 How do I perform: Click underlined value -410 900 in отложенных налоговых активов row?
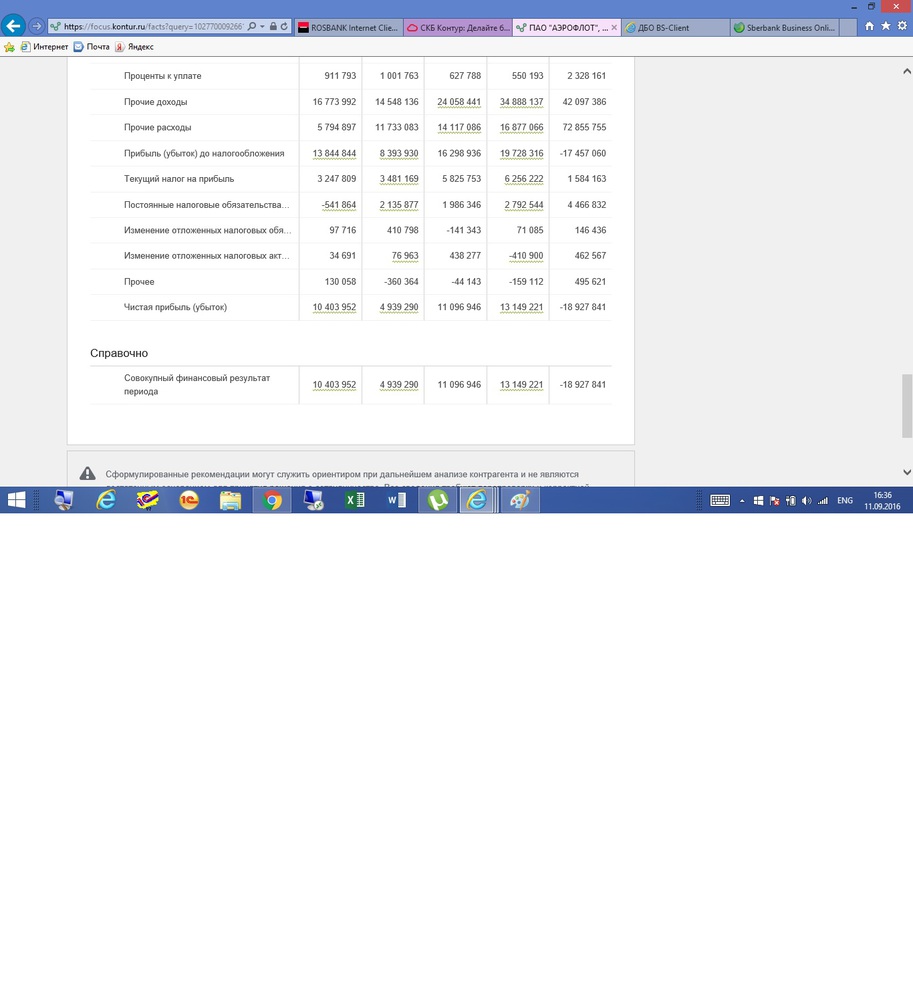coord(526,256)
